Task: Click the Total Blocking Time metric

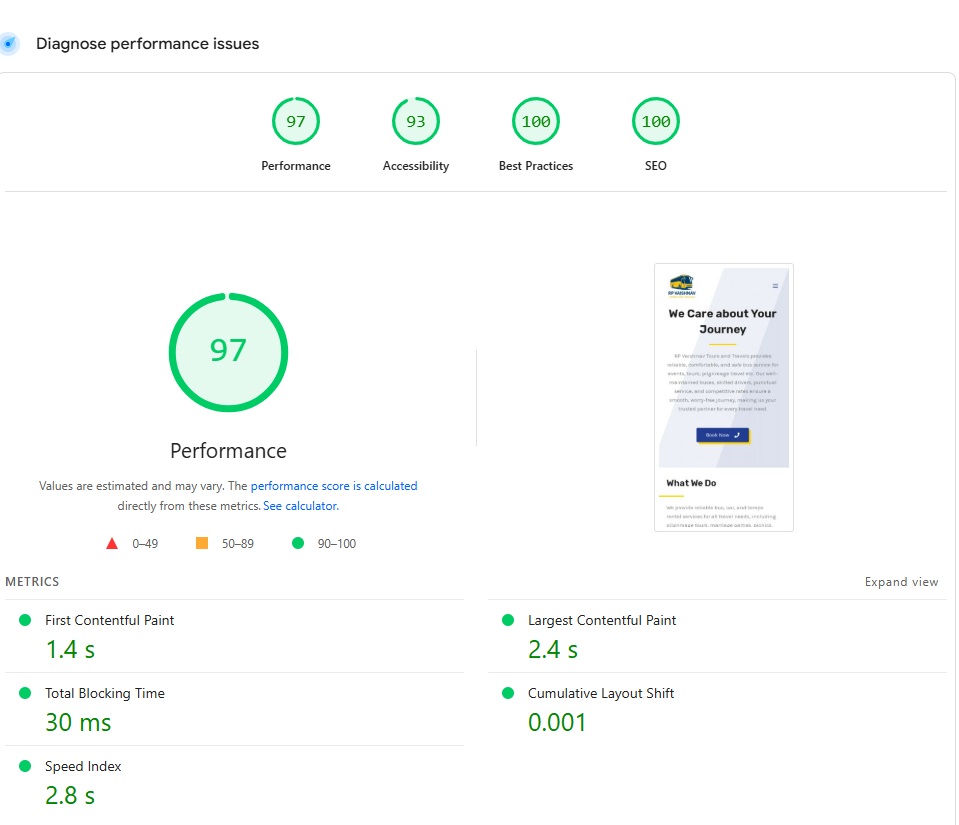Action: coord(104,693)
